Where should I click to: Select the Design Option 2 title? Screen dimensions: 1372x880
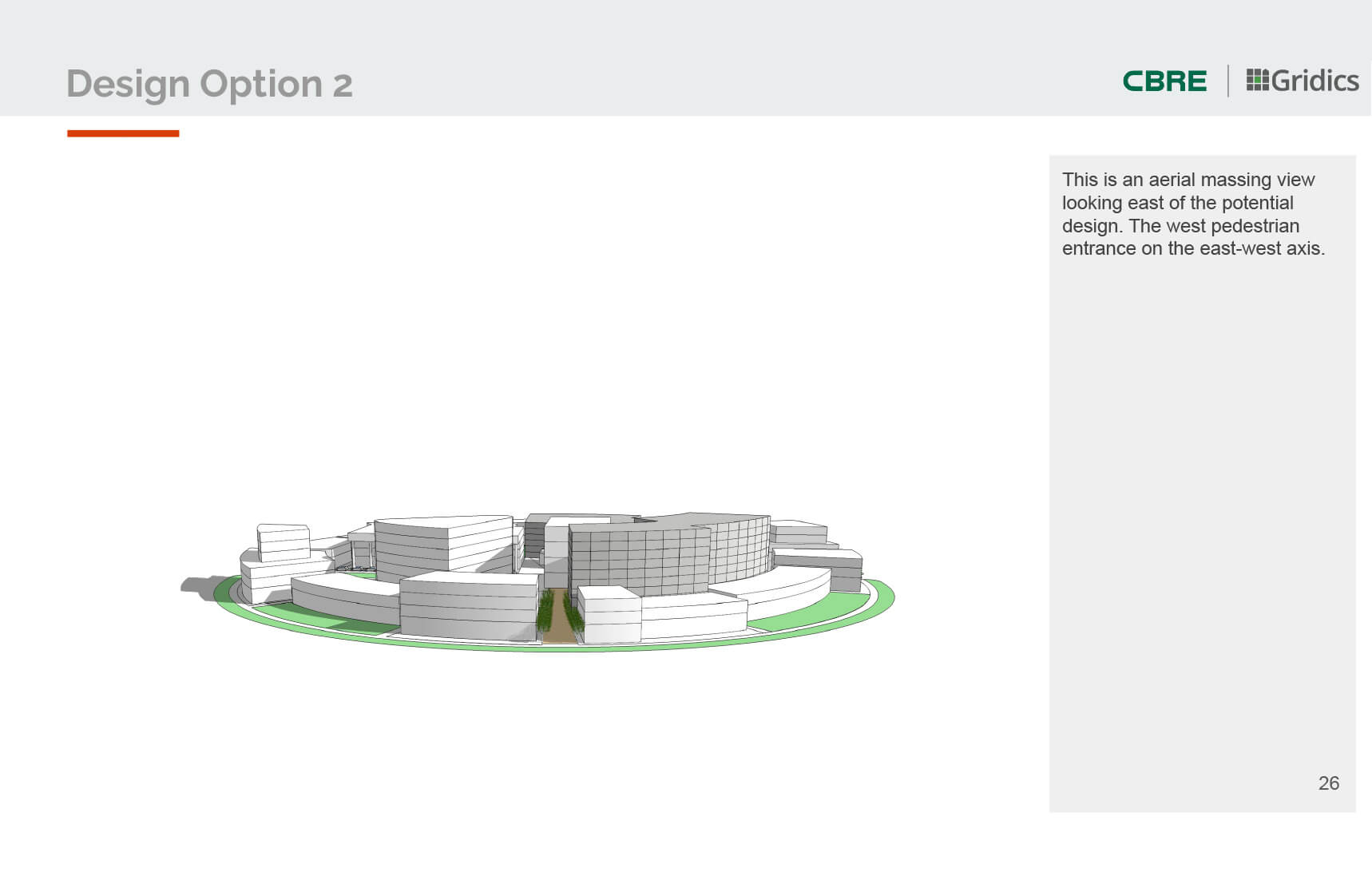click(209, 84)
